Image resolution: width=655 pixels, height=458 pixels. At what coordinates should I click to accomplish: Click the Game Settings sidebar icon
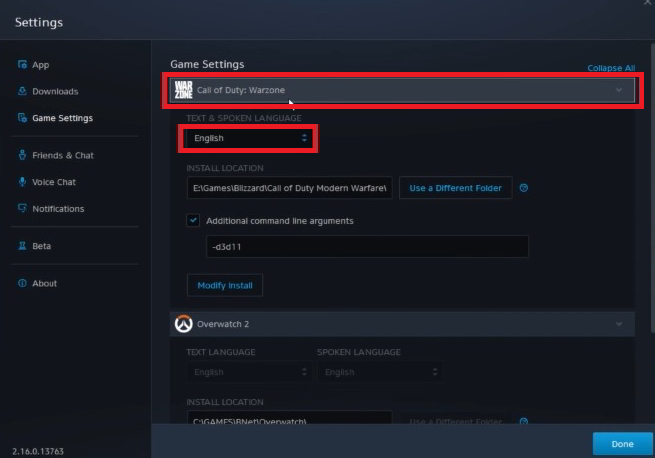click(22, 118)
